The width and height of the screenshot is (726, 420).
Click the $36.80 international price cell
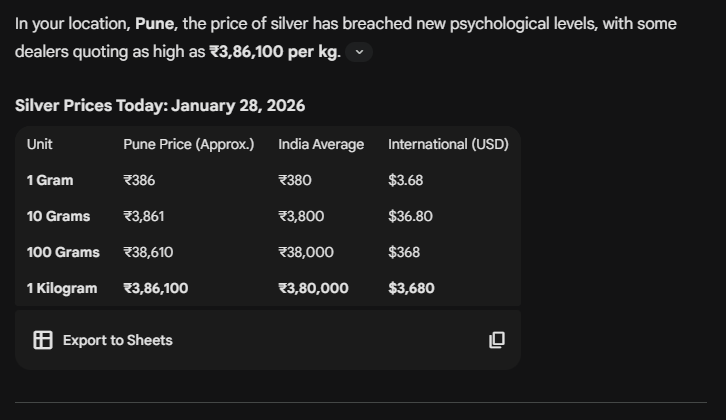pyautogui.click(x=410, y=216)
